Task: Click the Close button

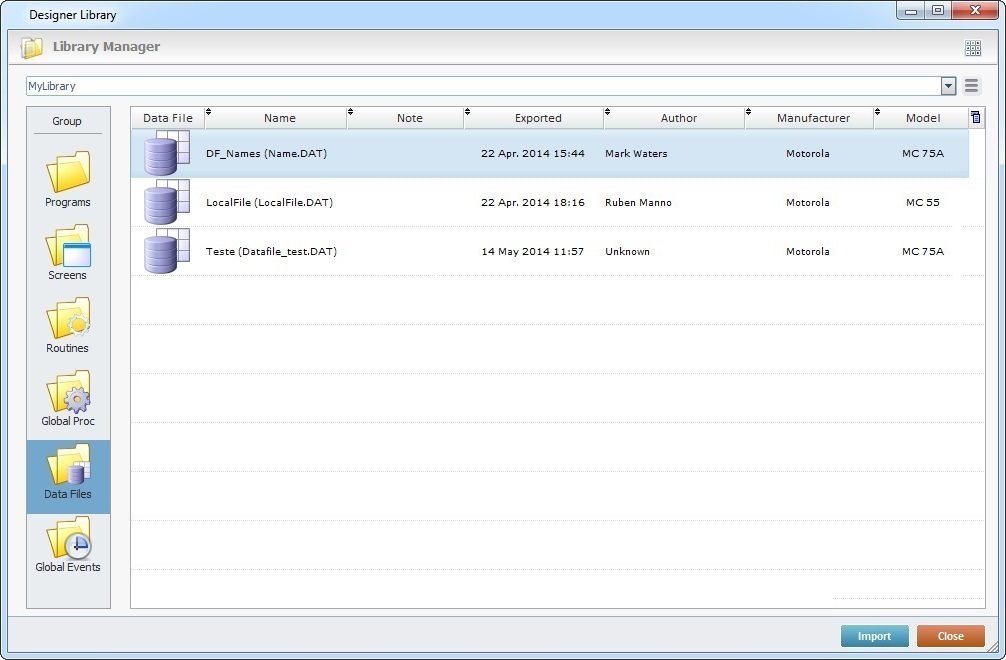Action: point(950,636)
